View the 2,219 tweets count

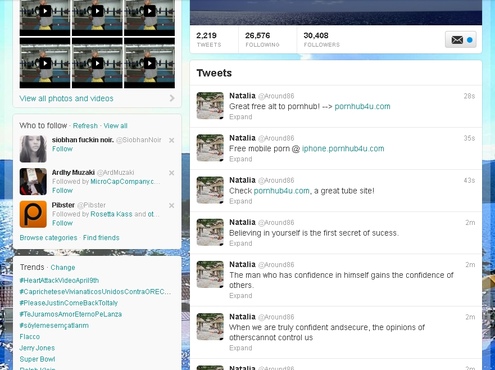point(209,39)
